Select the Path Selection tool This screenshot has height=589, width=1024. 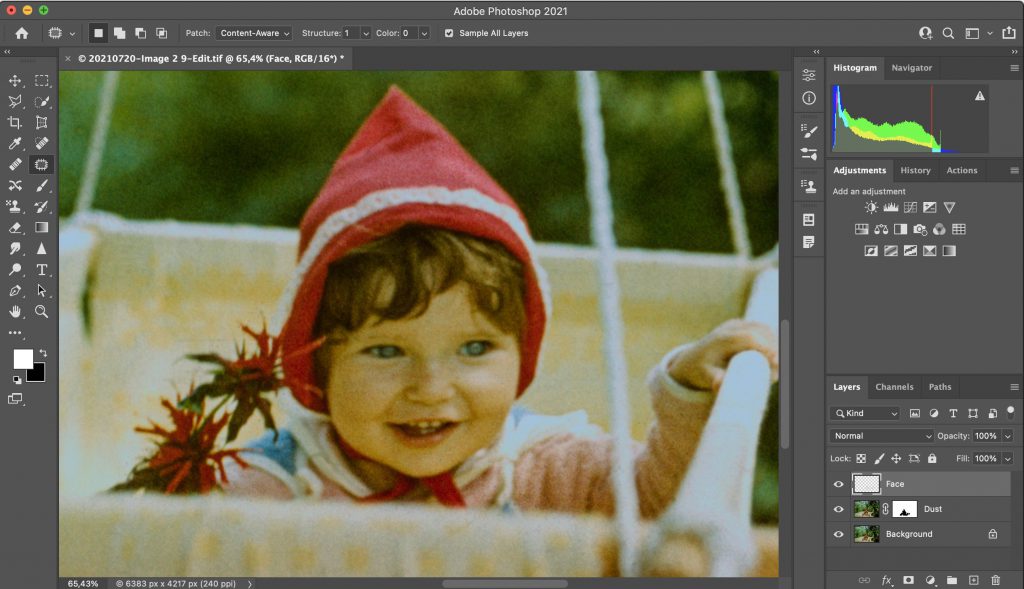pyautogui.click(x=42, y=291)
